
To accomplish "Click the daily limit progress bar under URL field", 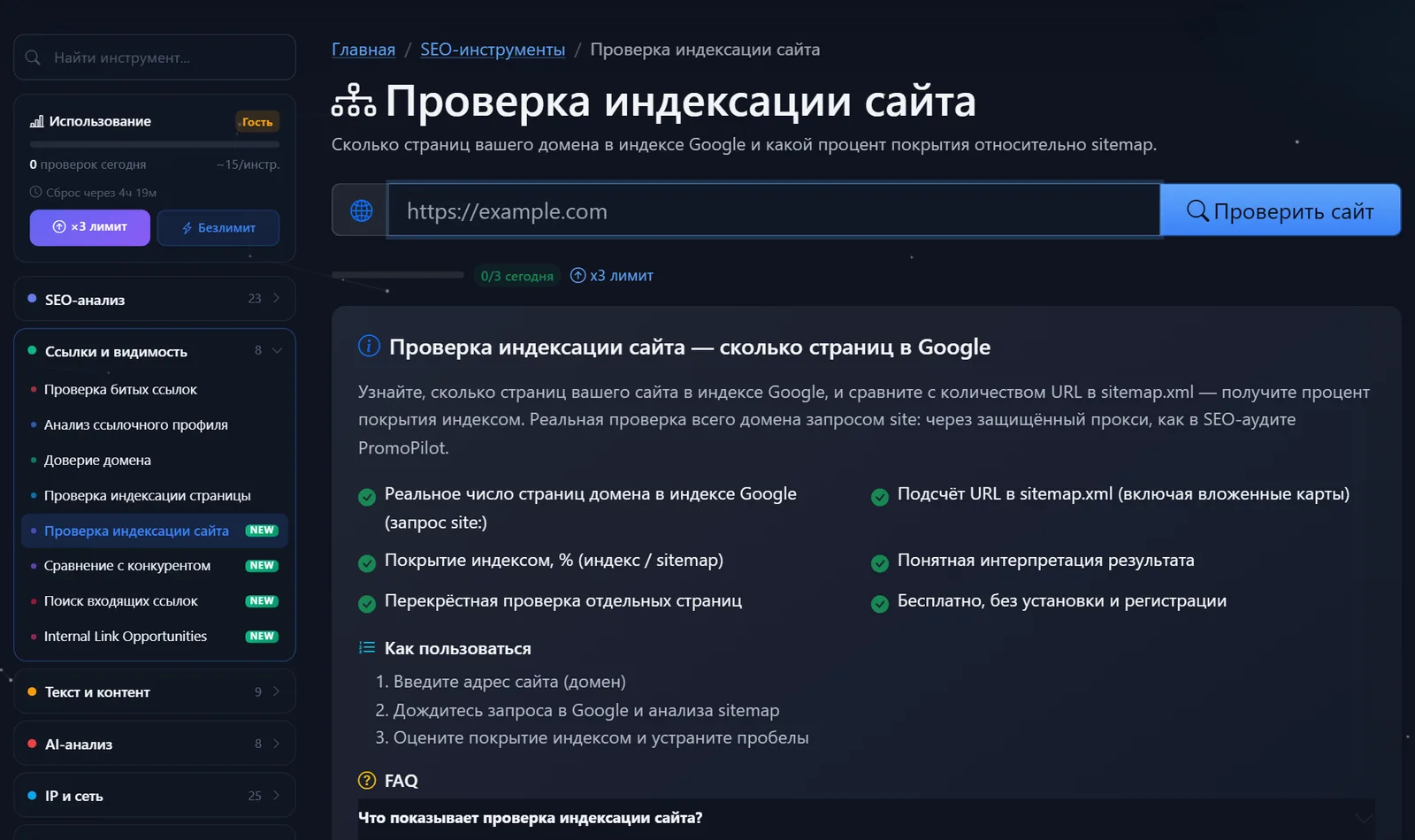I will coord(398,275).
